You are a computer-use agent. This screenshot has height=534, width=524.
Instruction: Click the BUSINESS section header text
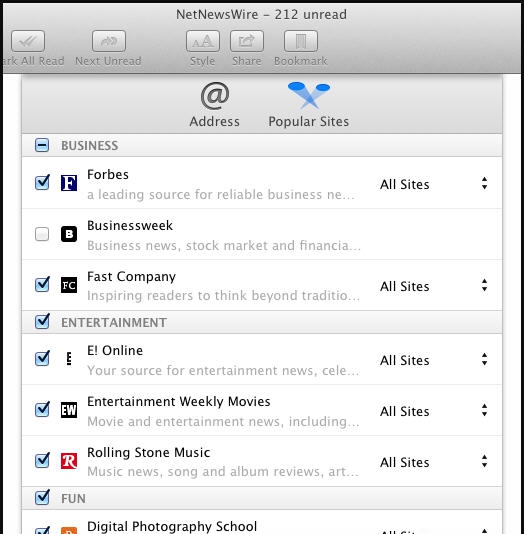[90, 146]
